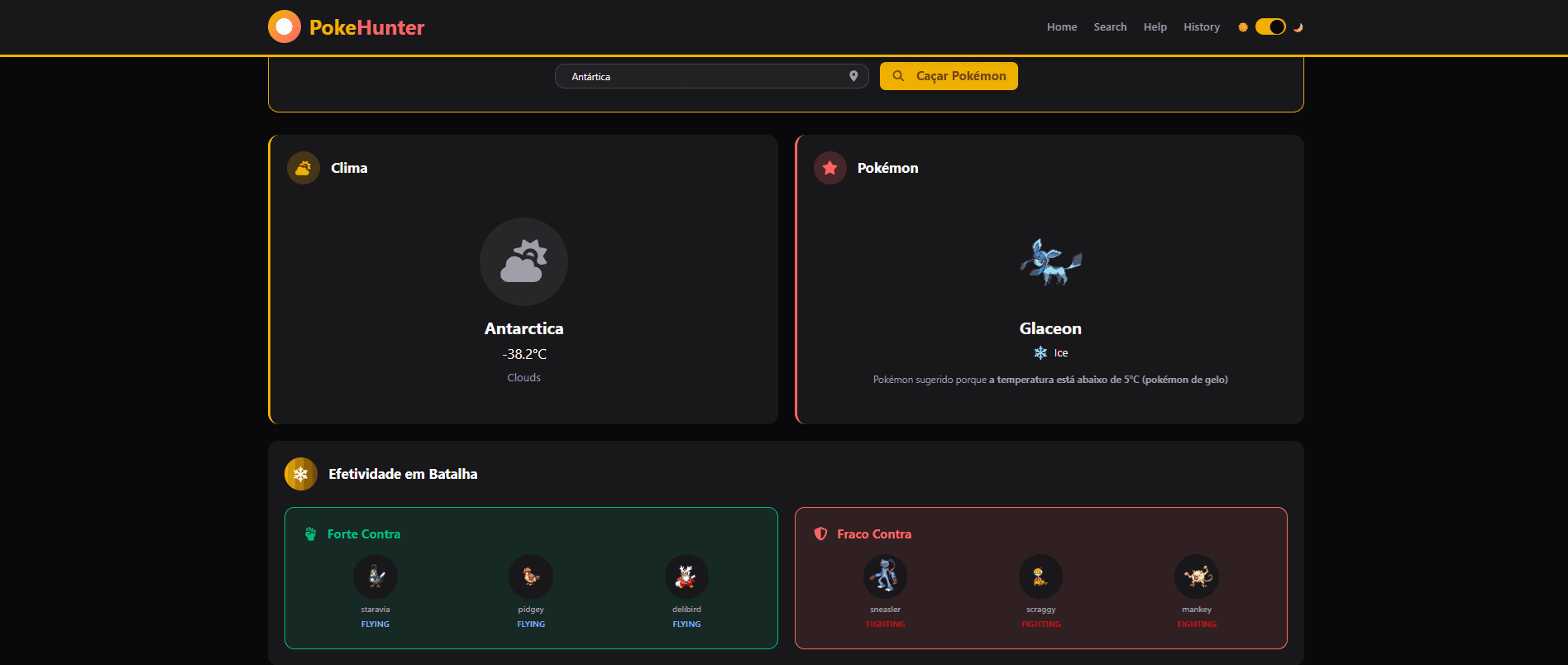
Task: Click the staravia sprite icon
Action: [x=375, y=576]
